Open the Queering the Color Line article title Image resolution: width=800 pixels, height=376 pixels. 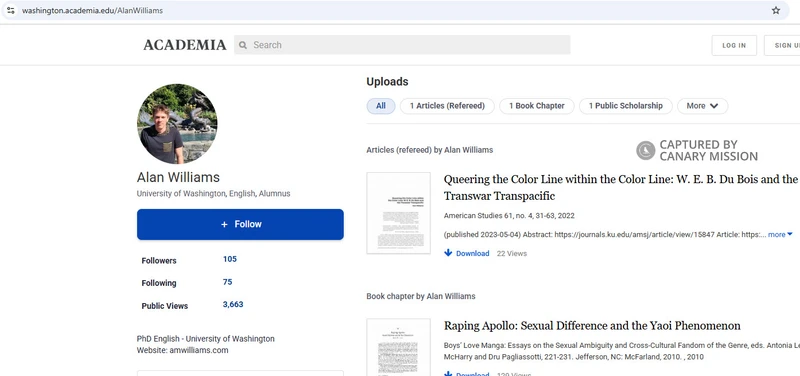(620, 188)
